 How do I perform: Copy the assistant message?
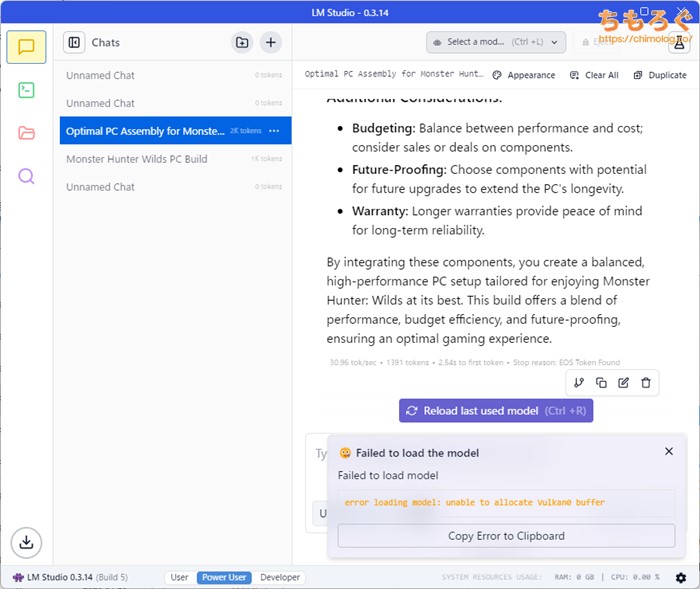tap(601, 383)
